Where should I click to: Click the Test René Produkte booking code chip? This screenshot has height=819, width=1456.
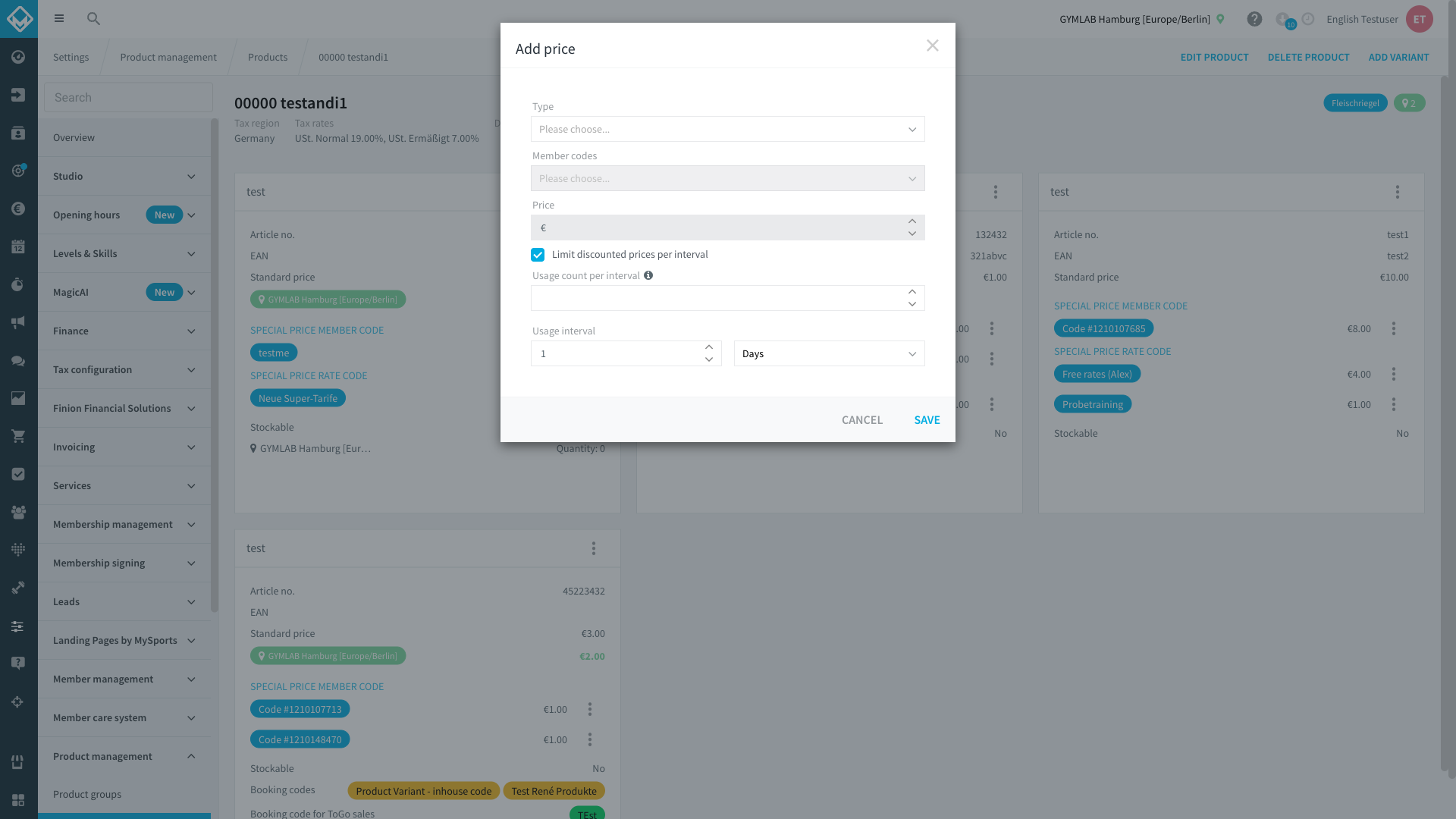(x=554, y=791)
